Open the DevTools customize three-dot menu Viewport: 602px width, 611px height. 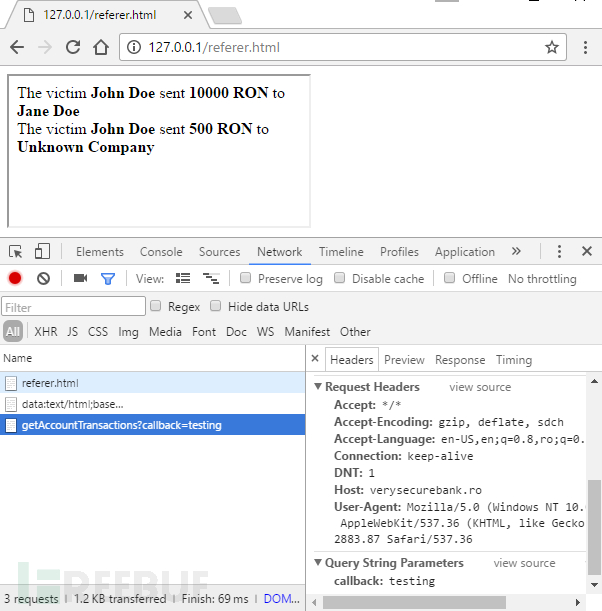(x=559, y=251)
